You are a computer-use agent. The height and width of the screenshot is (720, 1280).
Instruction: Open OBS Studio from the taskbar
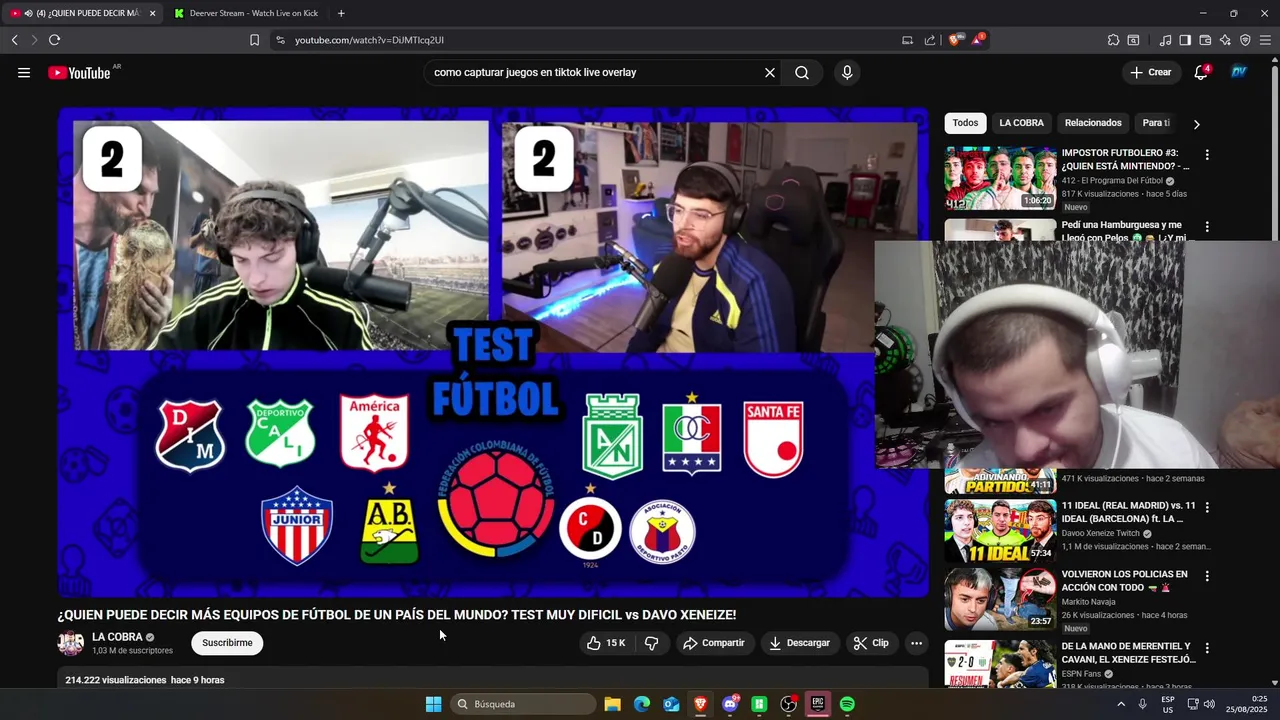tap(788, 704)
